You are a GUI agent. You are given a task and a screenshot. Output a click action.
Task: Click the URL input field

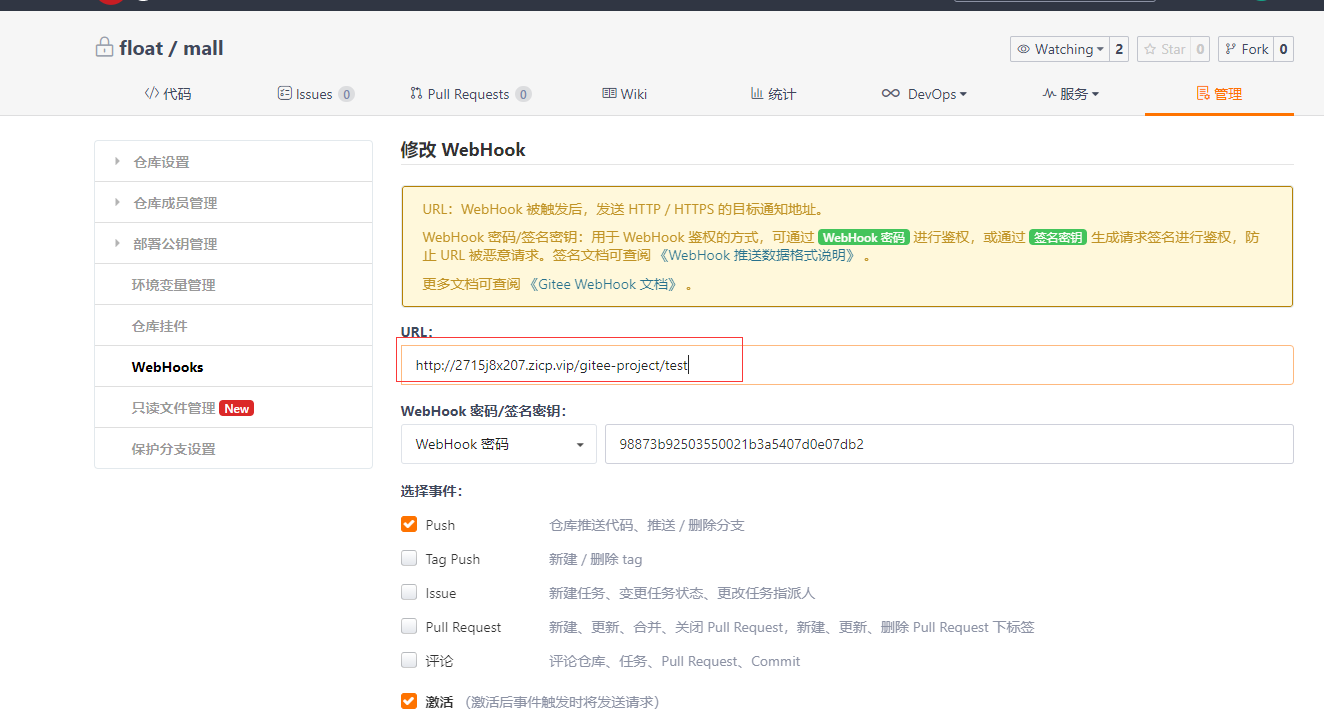(x=847, y=365)
